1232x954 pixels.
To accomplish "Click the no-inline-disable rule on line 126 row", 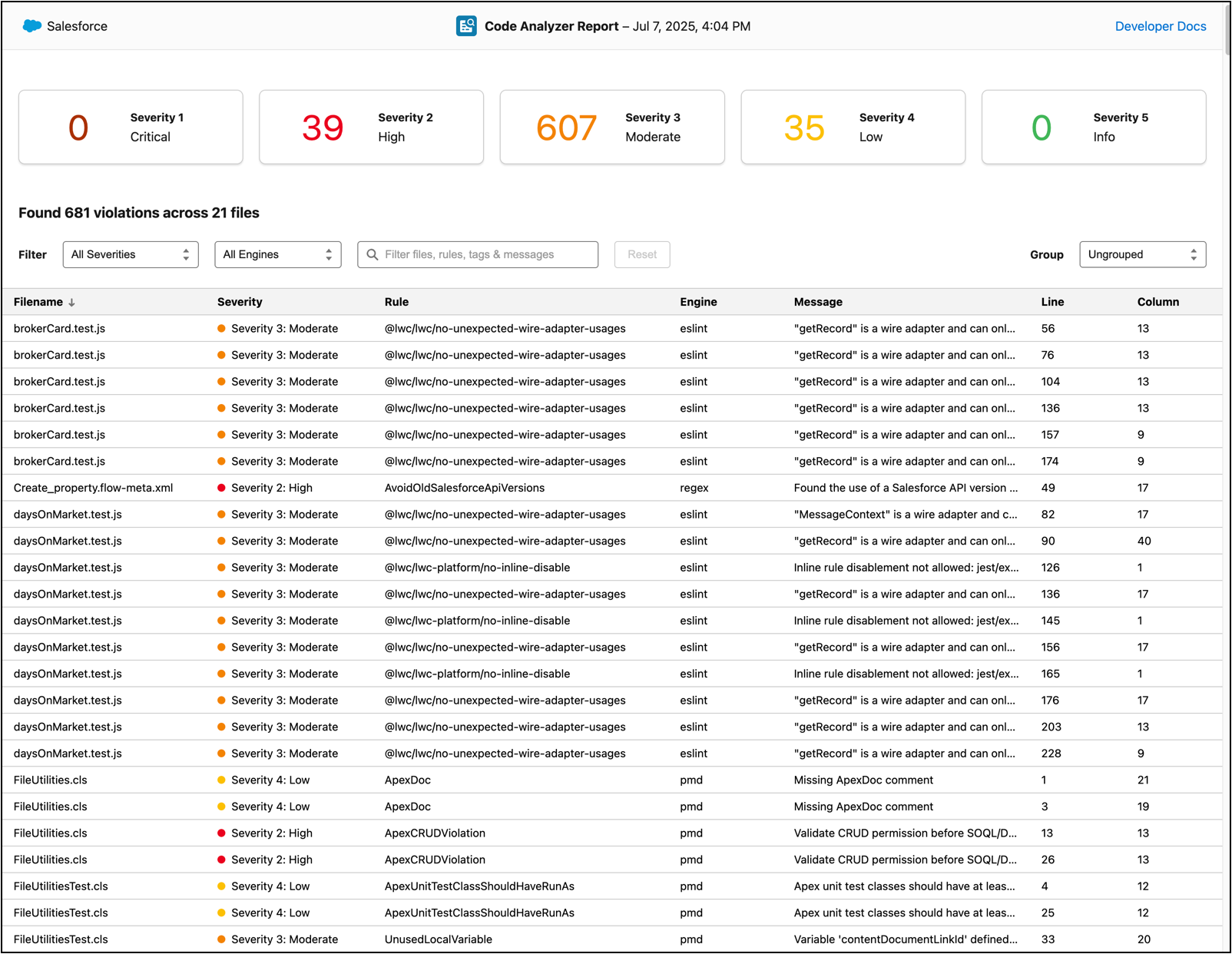I will 477,567.
